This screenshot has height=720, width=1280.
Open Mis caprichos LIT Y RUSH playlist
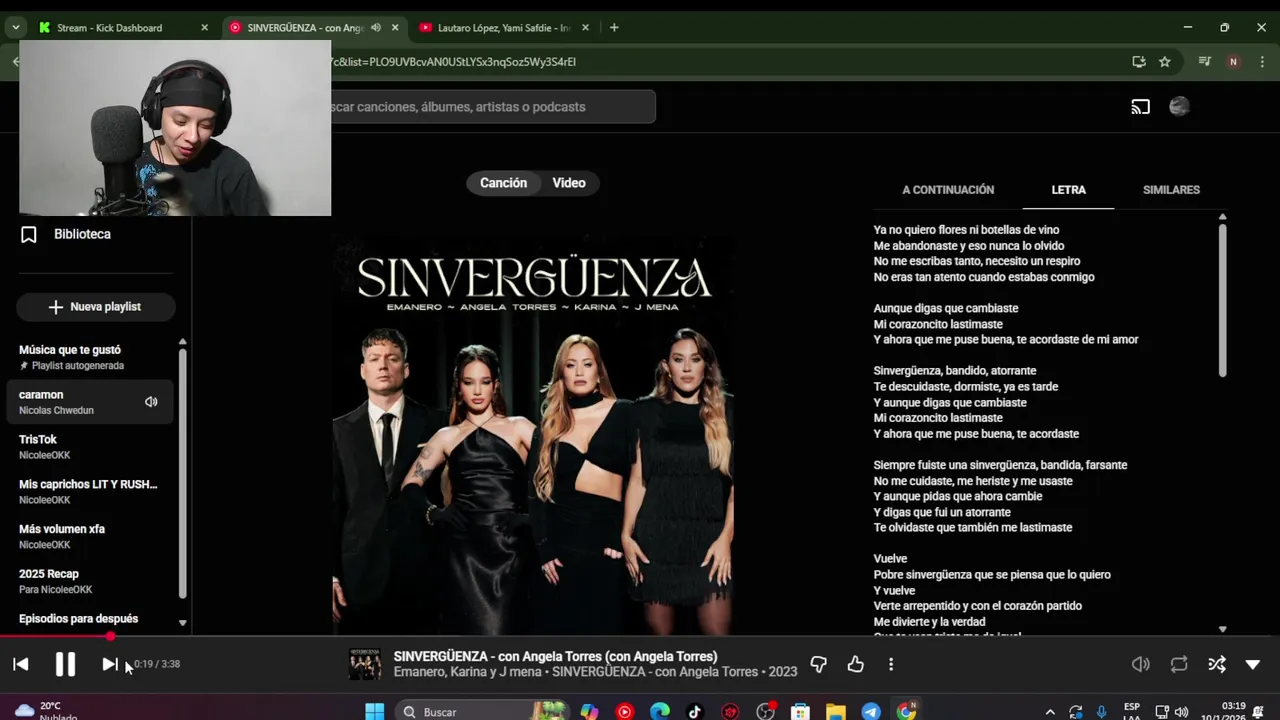(90, 491)
